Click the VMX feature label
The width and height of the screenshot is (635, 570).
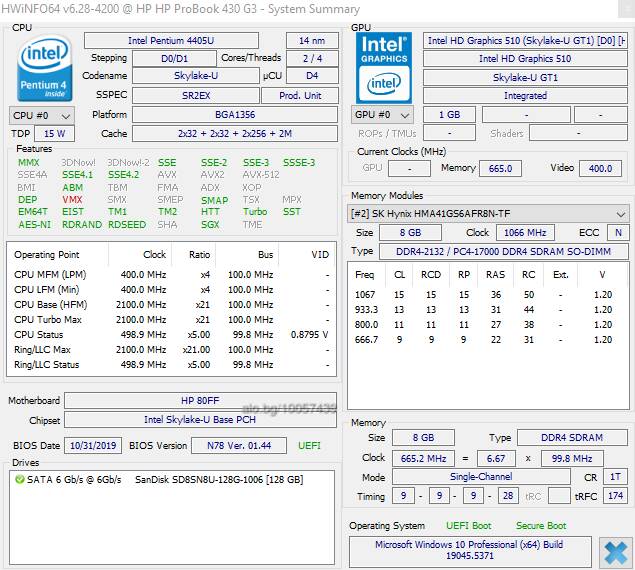[72, 200]
